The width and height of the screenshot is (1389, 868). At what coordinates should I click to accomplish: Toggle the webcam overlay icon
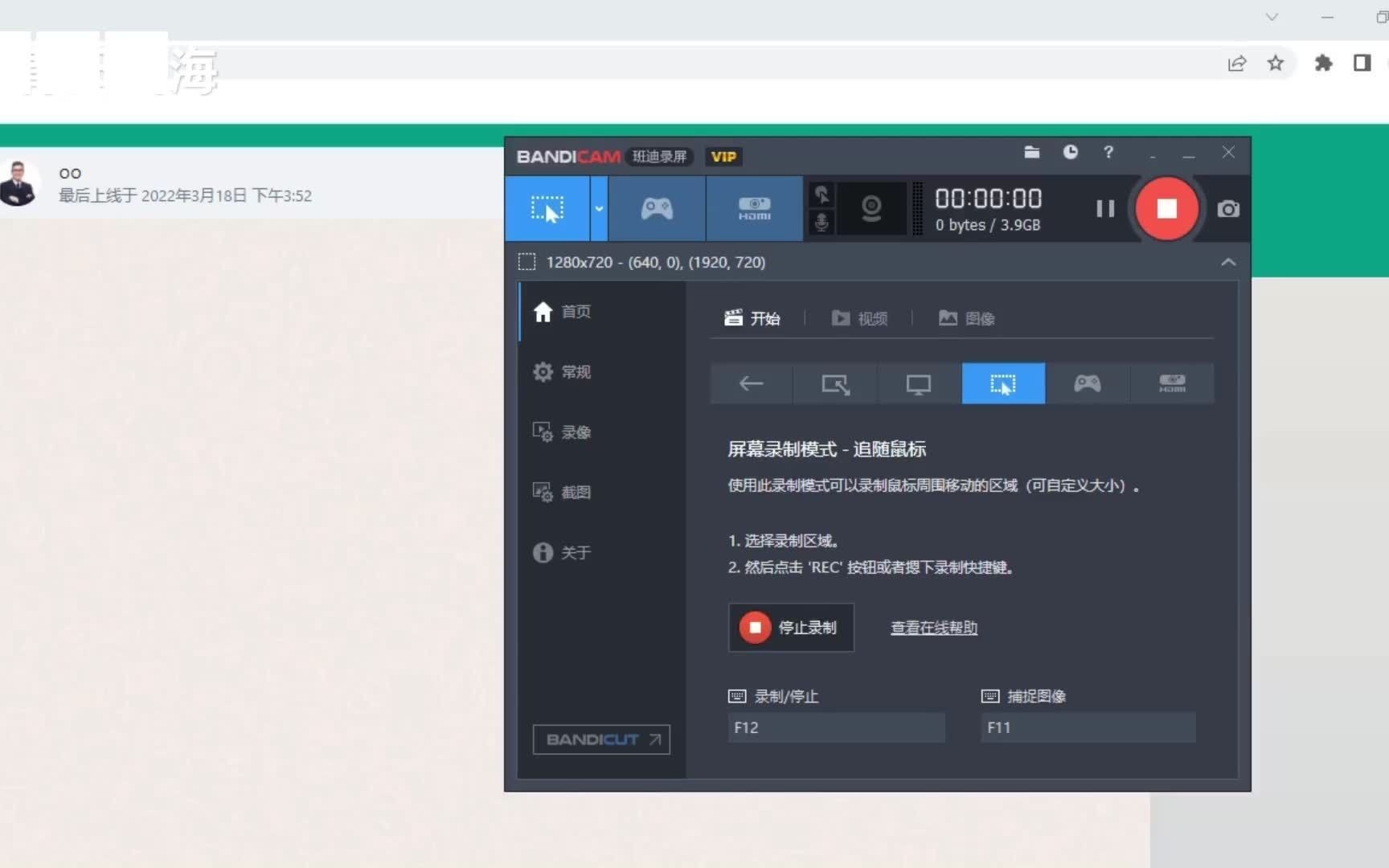click(x=871, y=209)
